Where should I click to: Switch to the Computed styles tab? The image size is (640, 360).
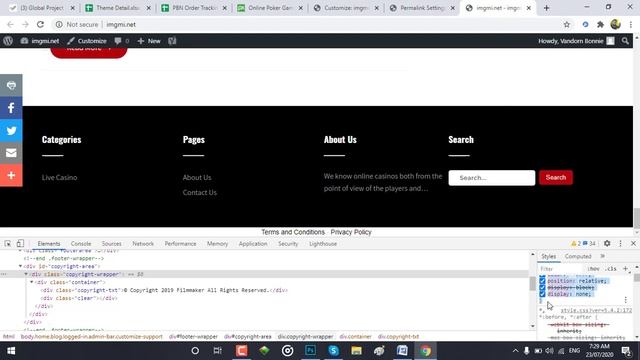(x=578, y=256)
